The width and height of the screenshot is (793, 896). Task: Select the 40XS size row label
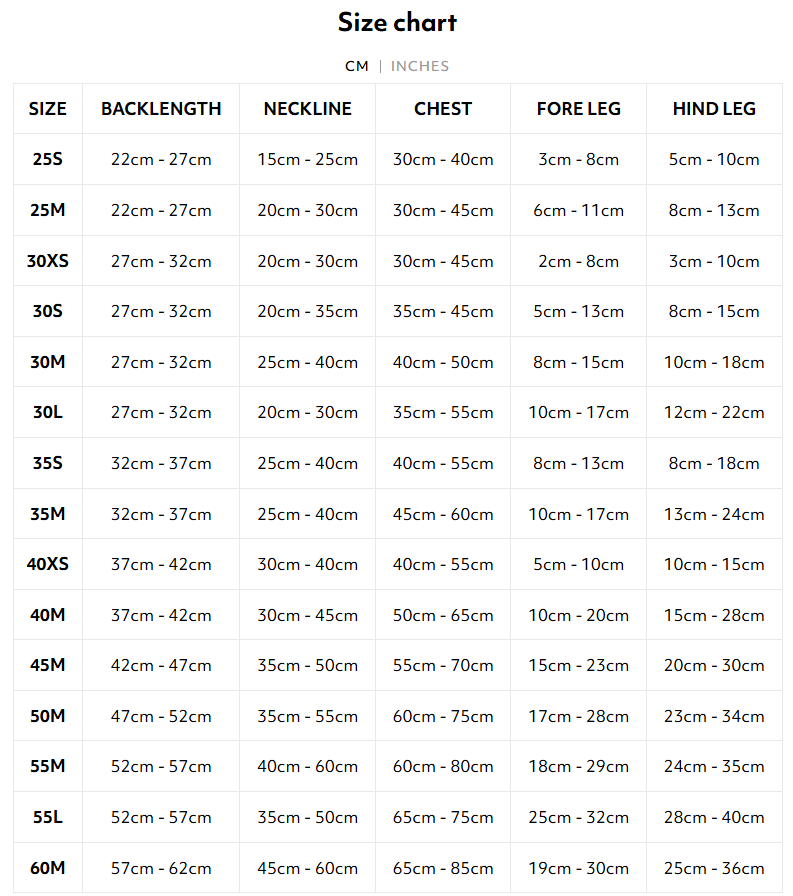tap(47, 565)
